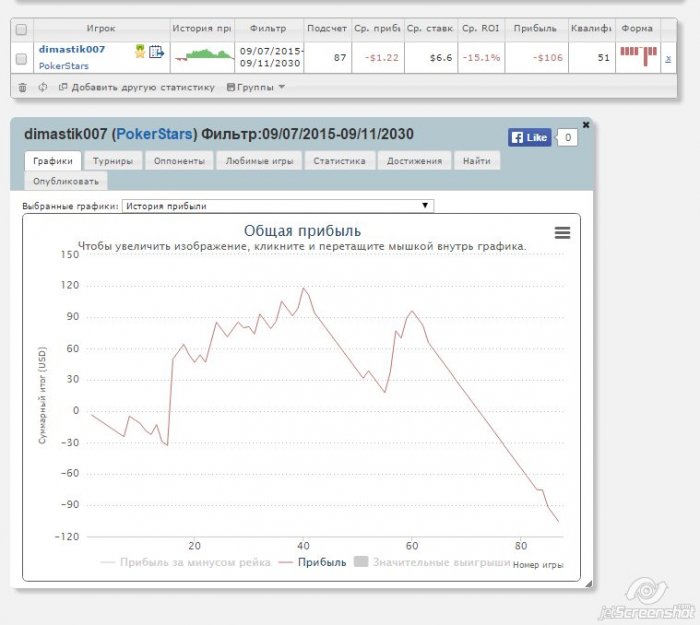700x625 pixels.
Task: Toggle the Прибыль legend series
Action: pyautogui.click(x=312, y=562)
